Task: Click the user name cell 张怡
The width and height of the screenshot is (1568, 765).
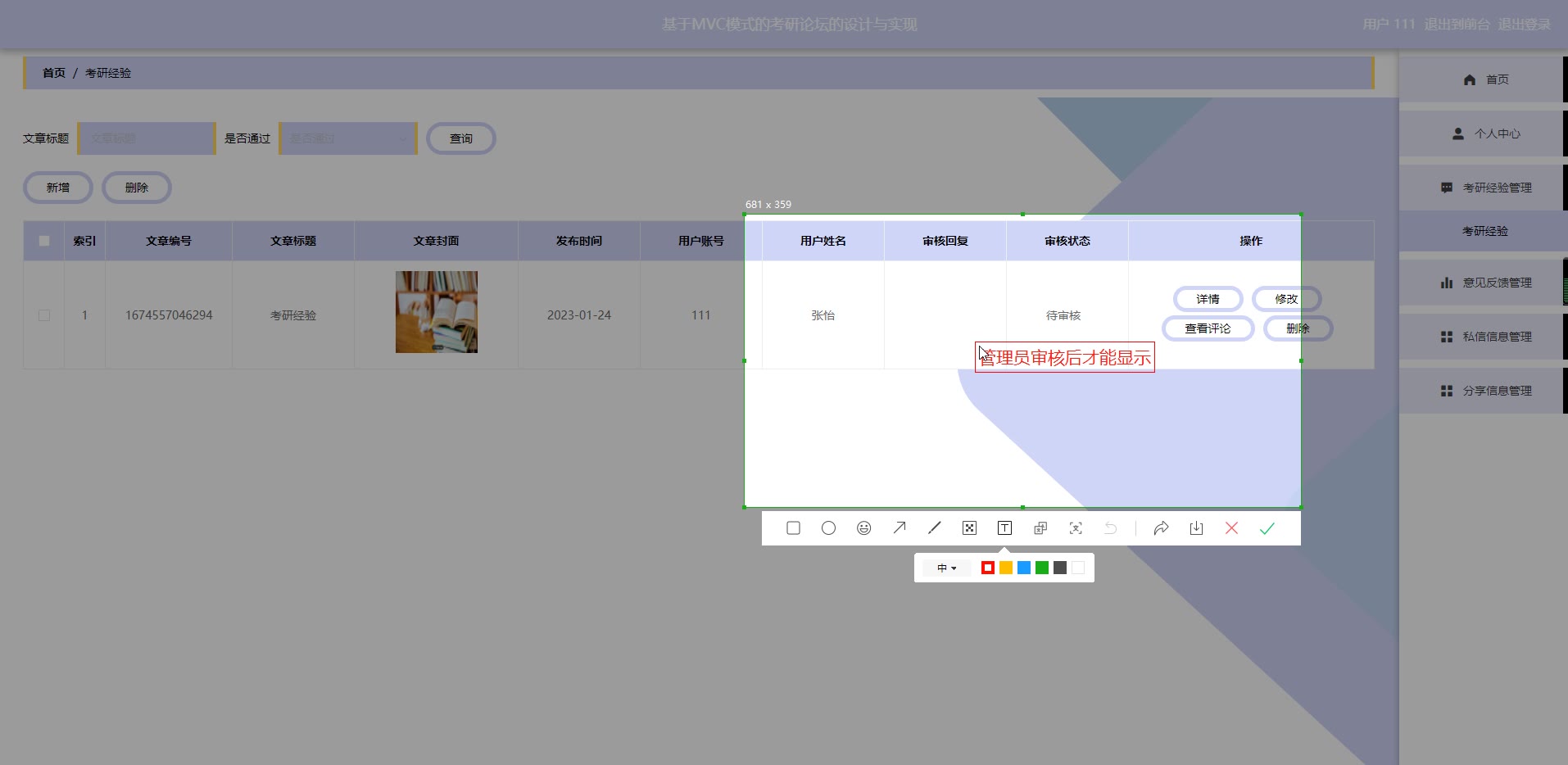Action: point(823,315)
